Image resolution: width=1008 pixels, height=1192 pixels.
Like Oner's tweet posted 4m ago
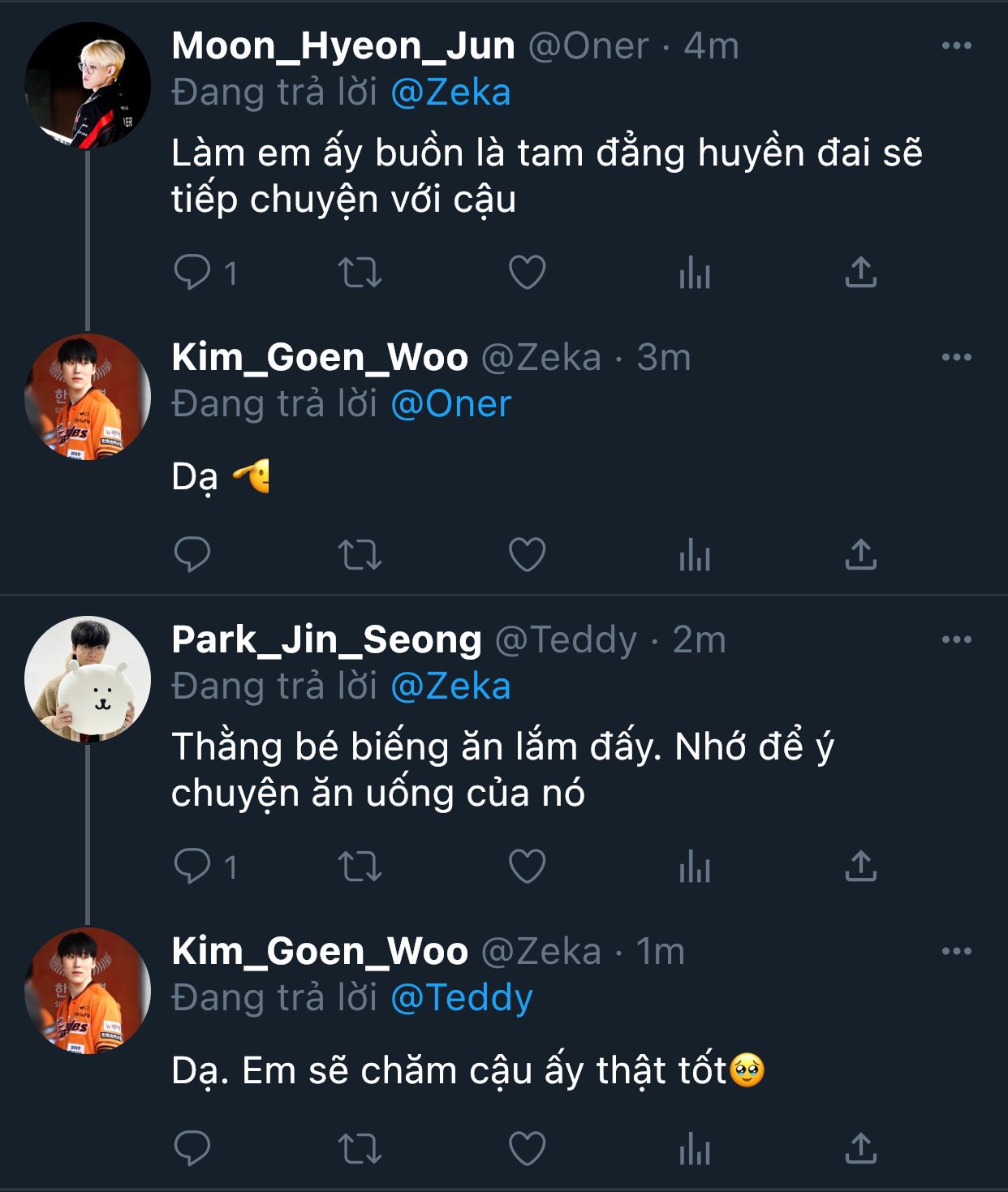click(x=527, y=272)
